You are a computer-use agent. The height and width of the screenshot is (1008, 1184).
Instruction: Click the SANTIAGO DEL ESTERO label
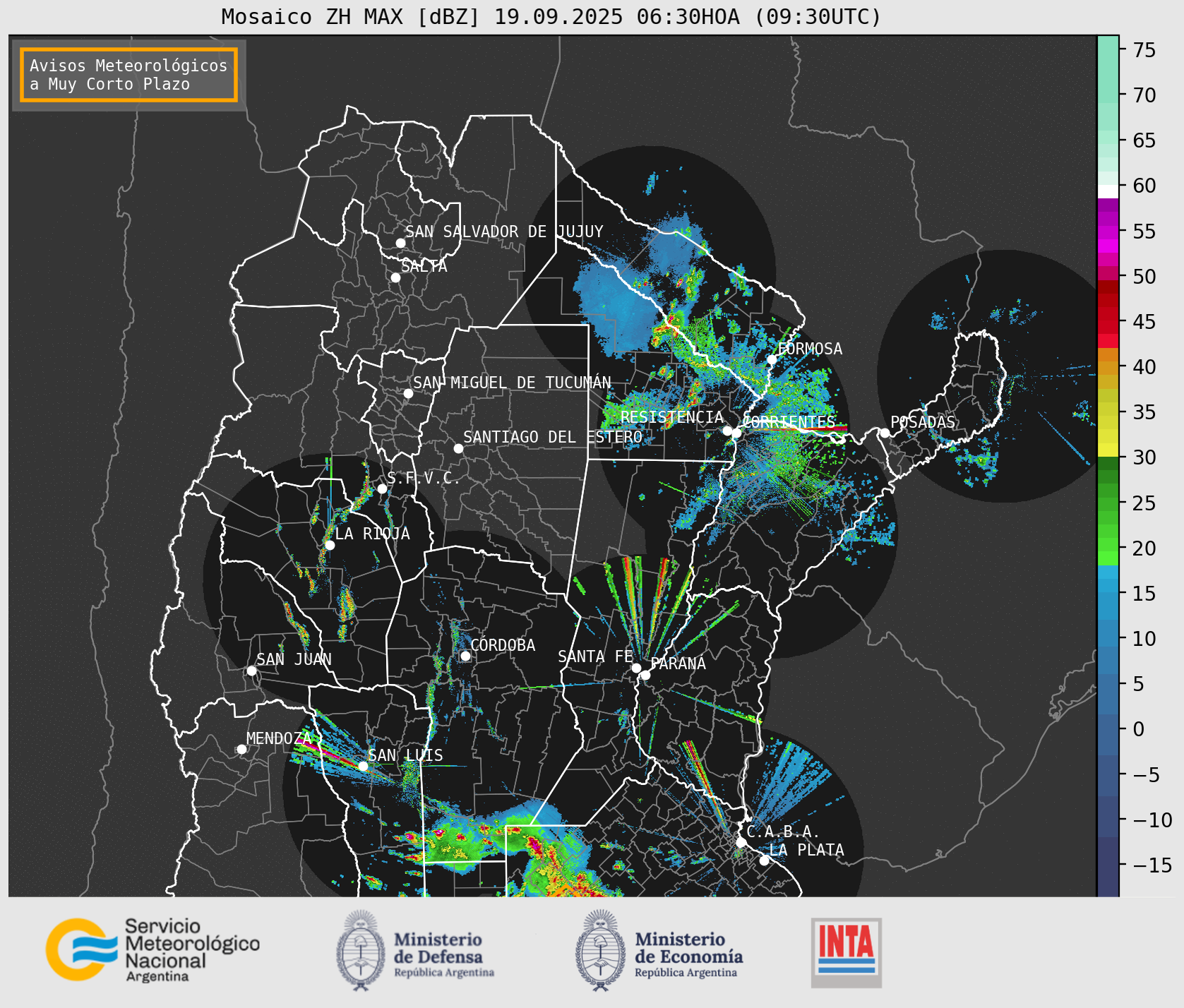point(553,437)
